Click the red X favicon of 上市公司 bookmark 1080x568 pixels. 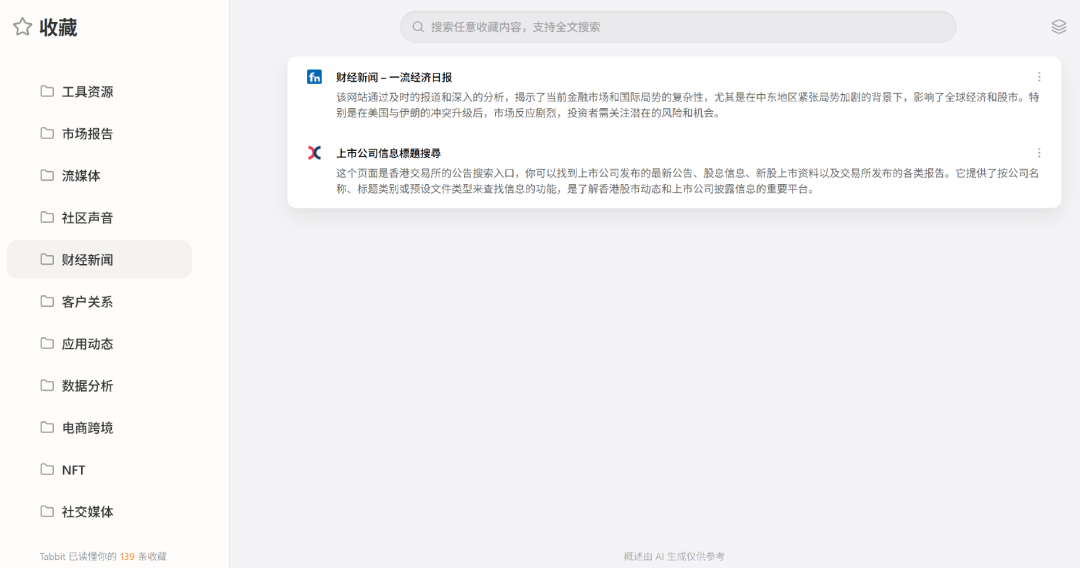coord(314,153)
